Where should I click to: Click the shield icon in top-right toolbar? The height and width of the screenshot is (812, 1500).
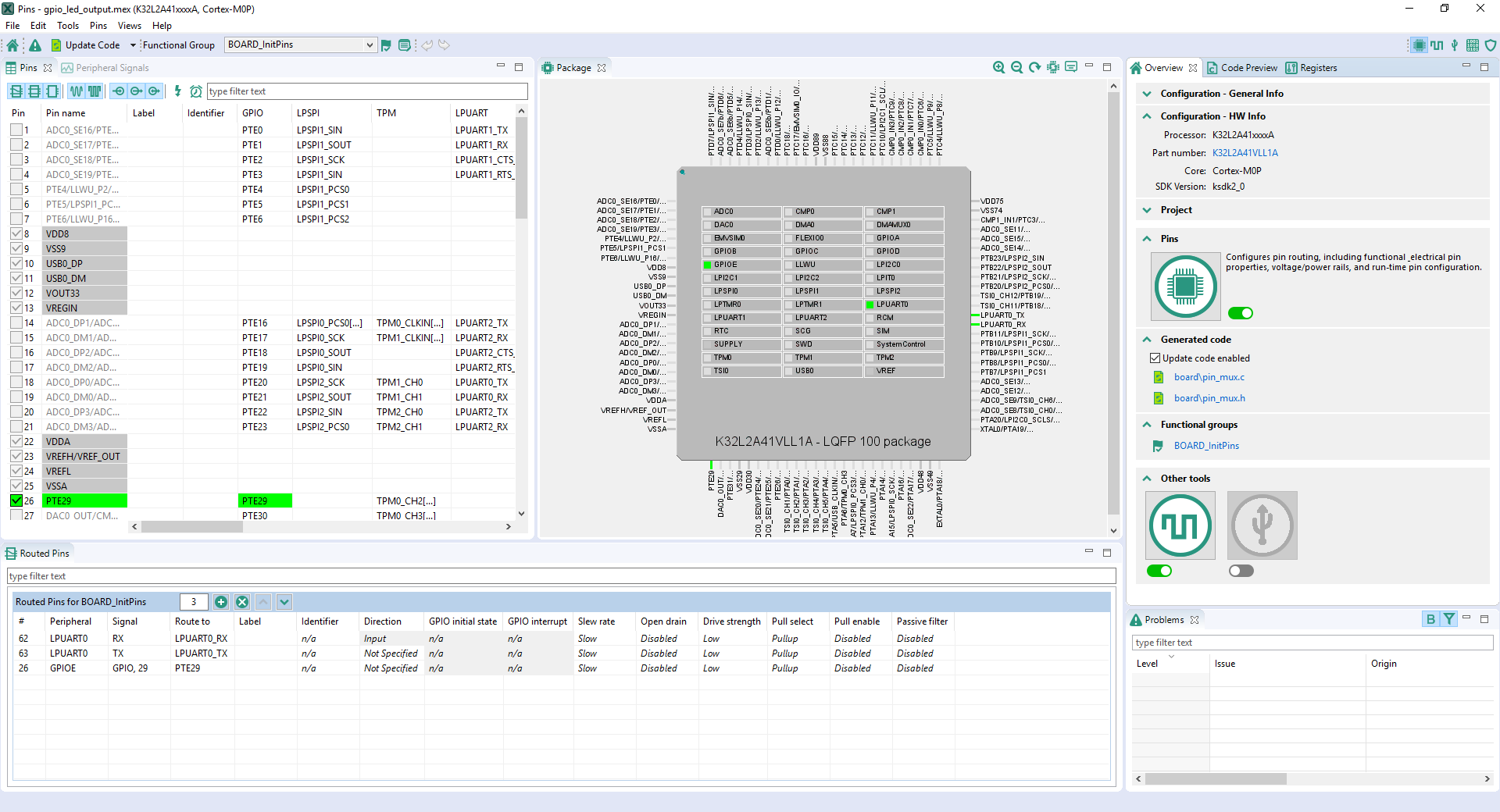[x=1491, y=45]
